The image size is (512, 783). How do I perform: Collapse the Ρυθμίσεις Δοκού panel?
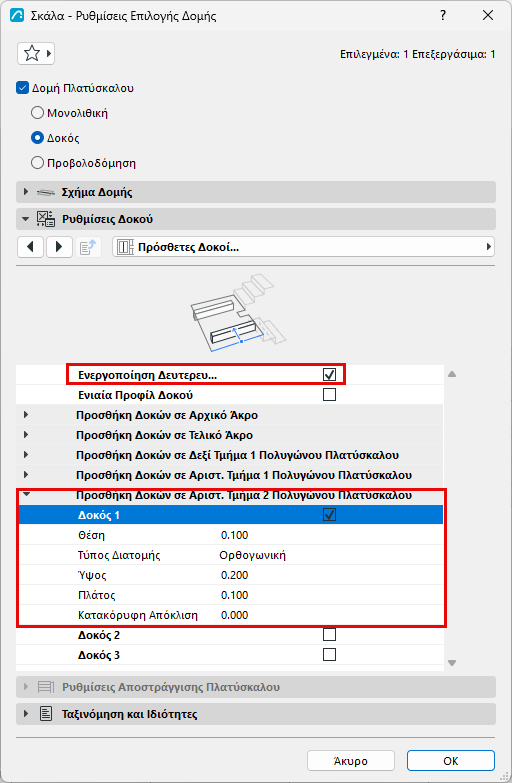[25, 219]
